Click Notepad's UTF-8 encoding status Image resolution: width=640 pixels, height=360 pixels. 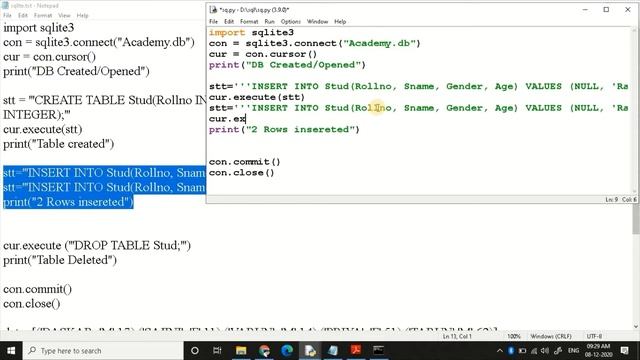pos(594,336)
